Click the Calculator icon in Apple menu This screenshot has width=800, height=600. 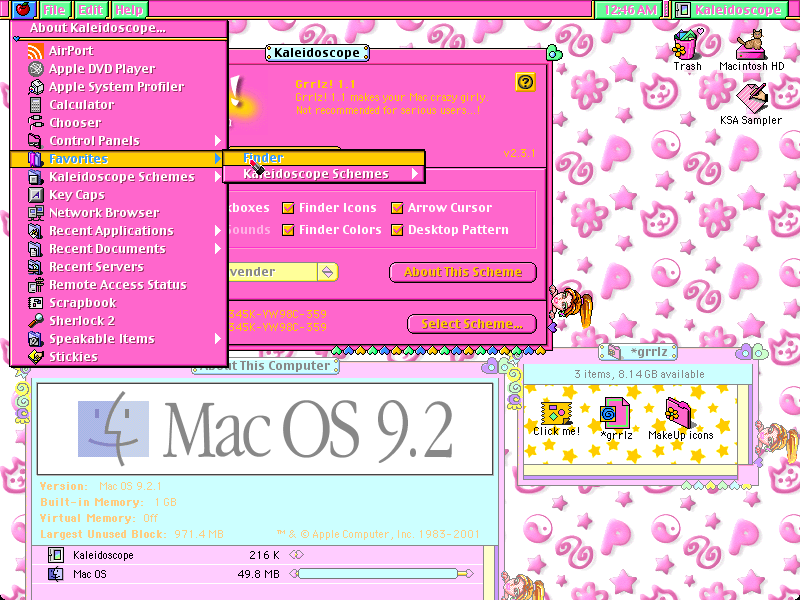[35, 105]
